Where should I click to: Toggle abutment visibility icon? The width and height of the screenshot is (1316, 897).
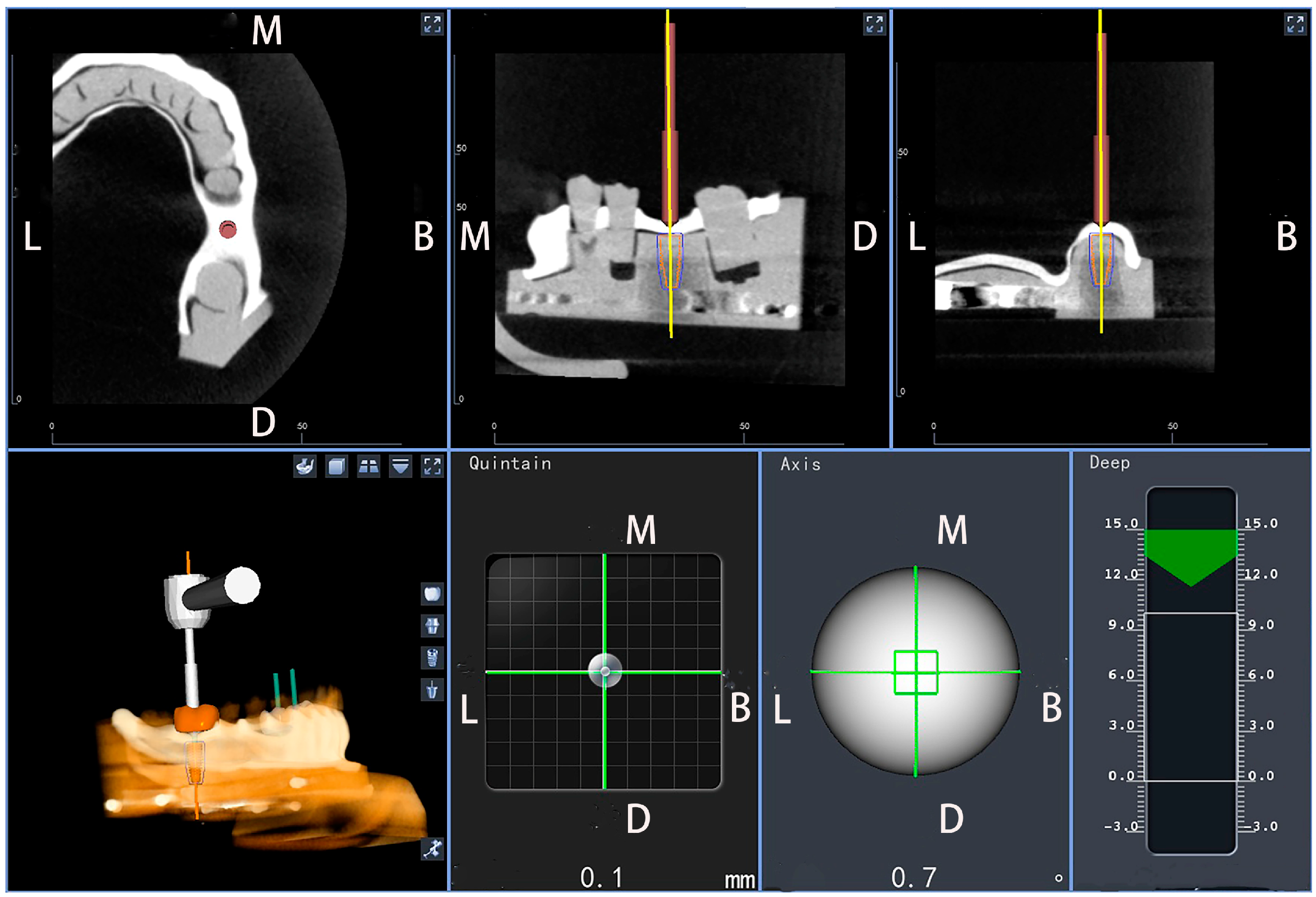click(432, 626)
